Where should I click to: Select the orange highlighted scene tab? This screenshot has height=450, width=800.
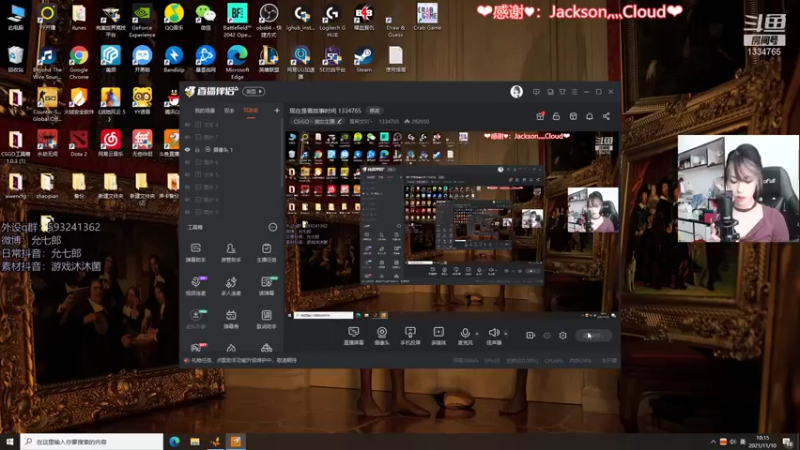251,111
